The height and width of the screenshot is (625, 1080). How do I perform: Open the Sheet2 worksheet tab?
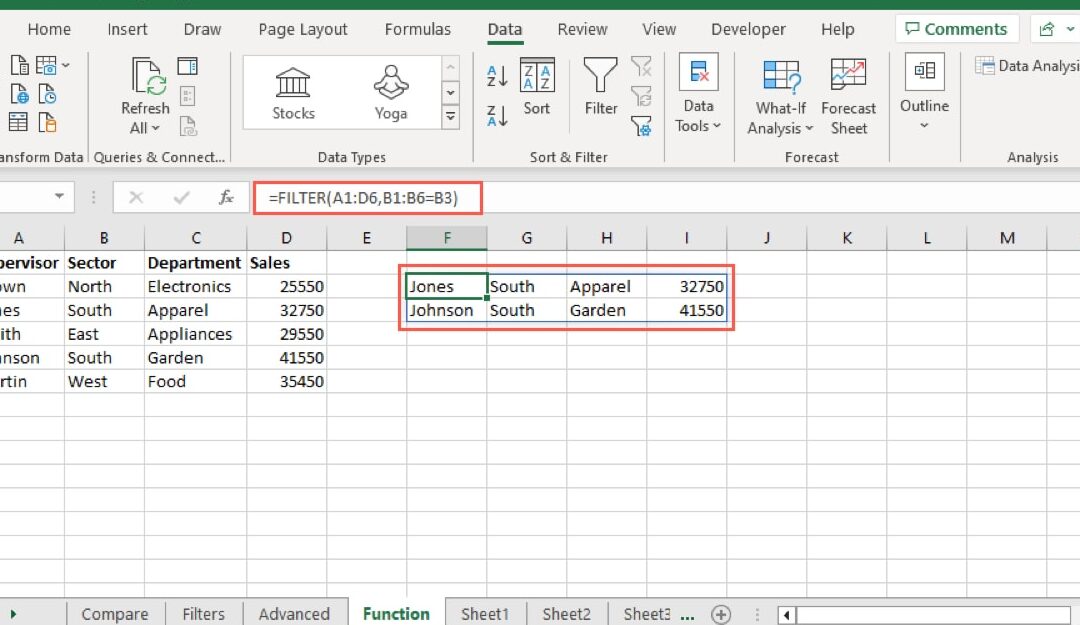pyautogui.click(x=566, y=613)
